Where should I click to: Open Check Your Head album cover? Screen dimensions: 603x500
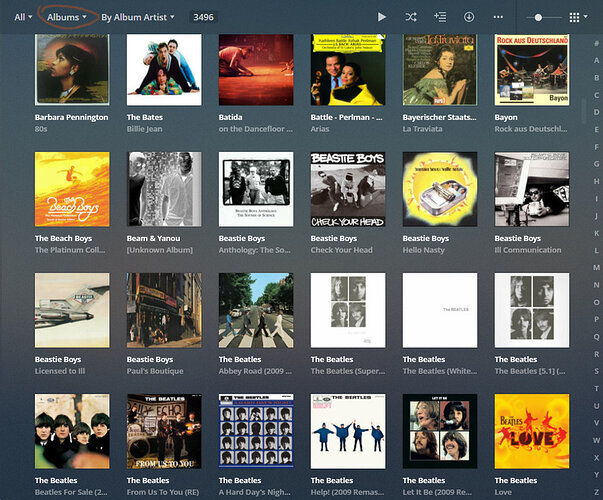[x=348, y=189]
